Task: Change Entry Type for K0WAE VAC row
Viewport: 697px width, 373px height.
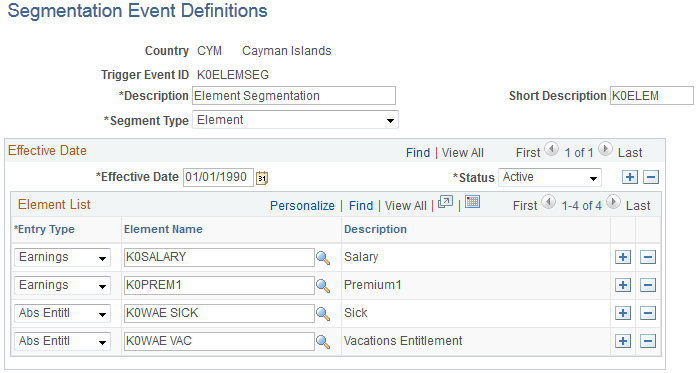Action: pyautogui.click(x=62, y=341)
